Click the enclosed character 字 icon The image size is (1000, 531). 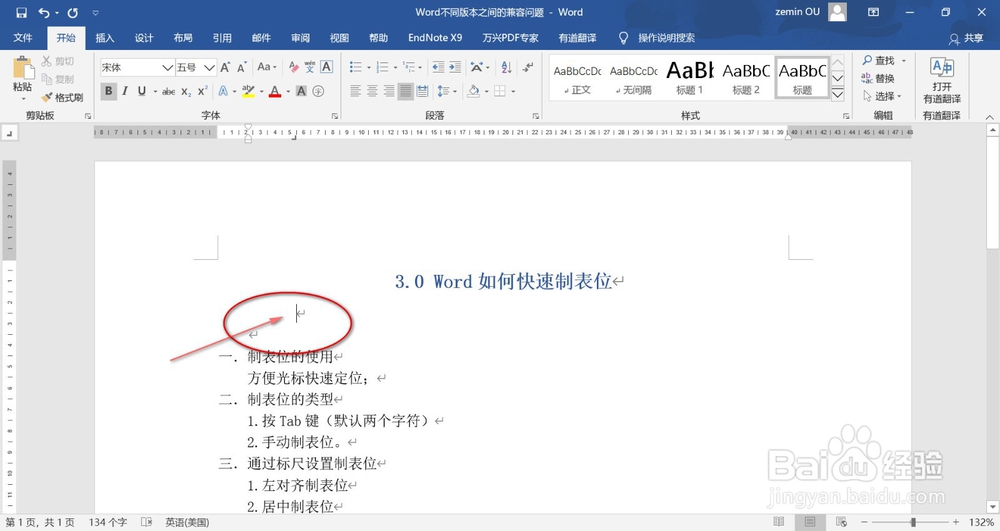pyautogui.click(x=318, y=91)
